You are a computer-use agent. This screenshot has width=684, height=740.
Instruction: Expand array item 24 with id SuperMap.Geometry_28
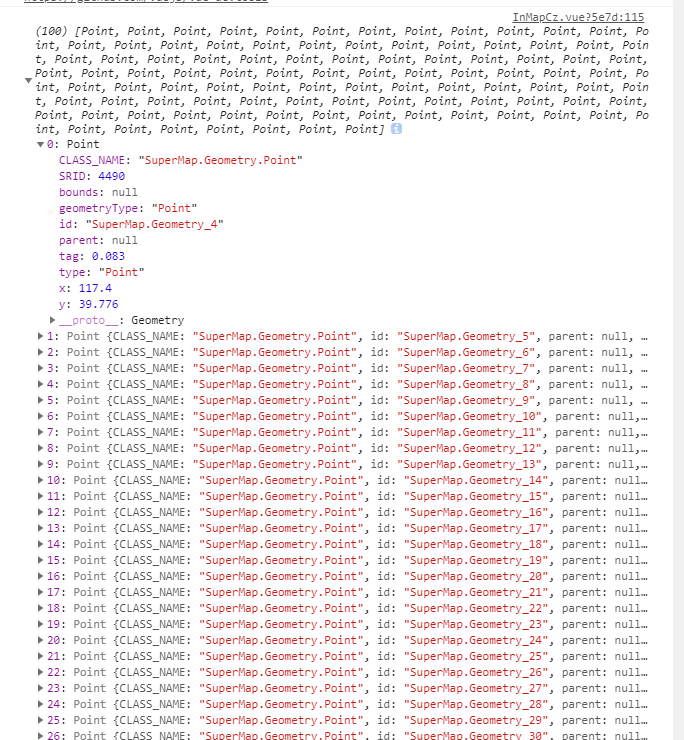tap(41, 705)
